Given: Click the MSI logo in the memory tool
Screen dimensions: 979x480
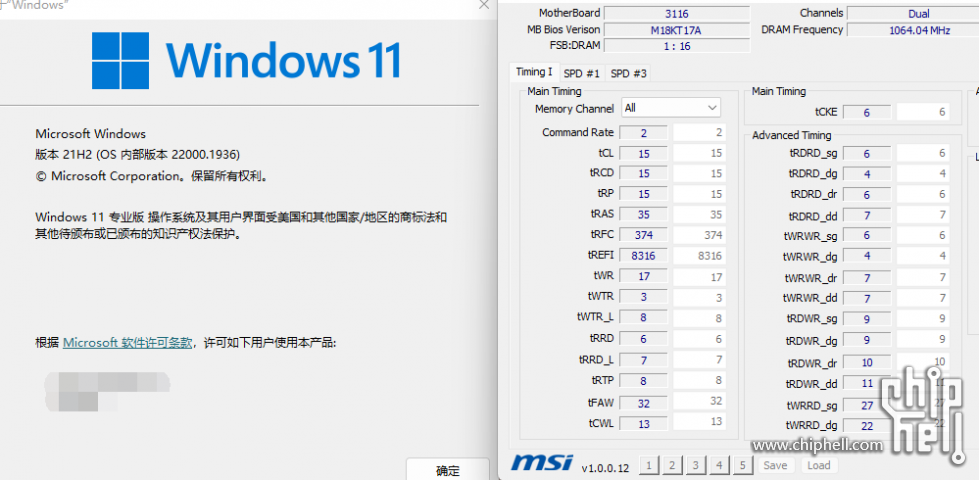Looking at the screenshot, I should 542,463.
